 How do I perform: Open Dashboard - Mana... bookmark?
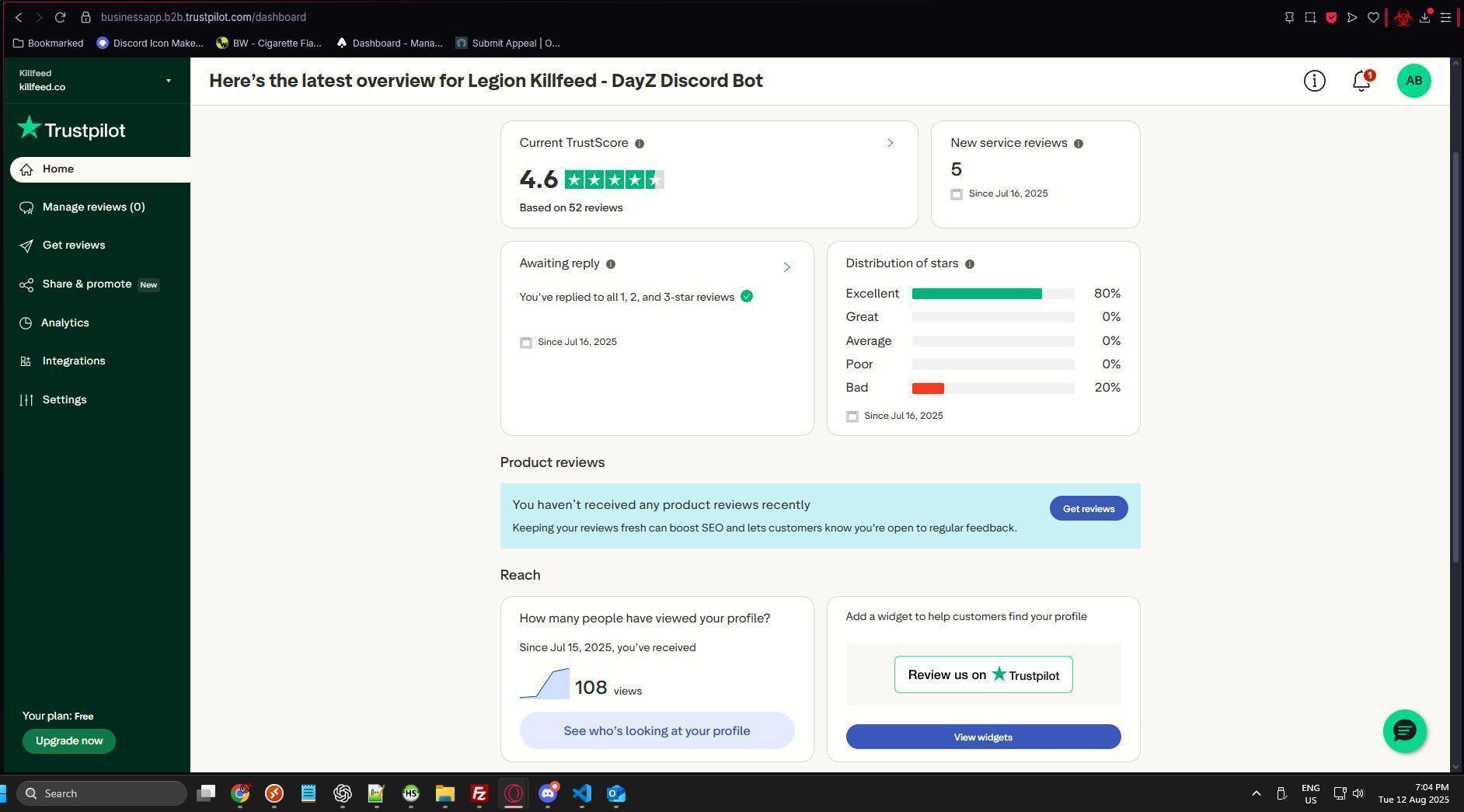[389, 44]
